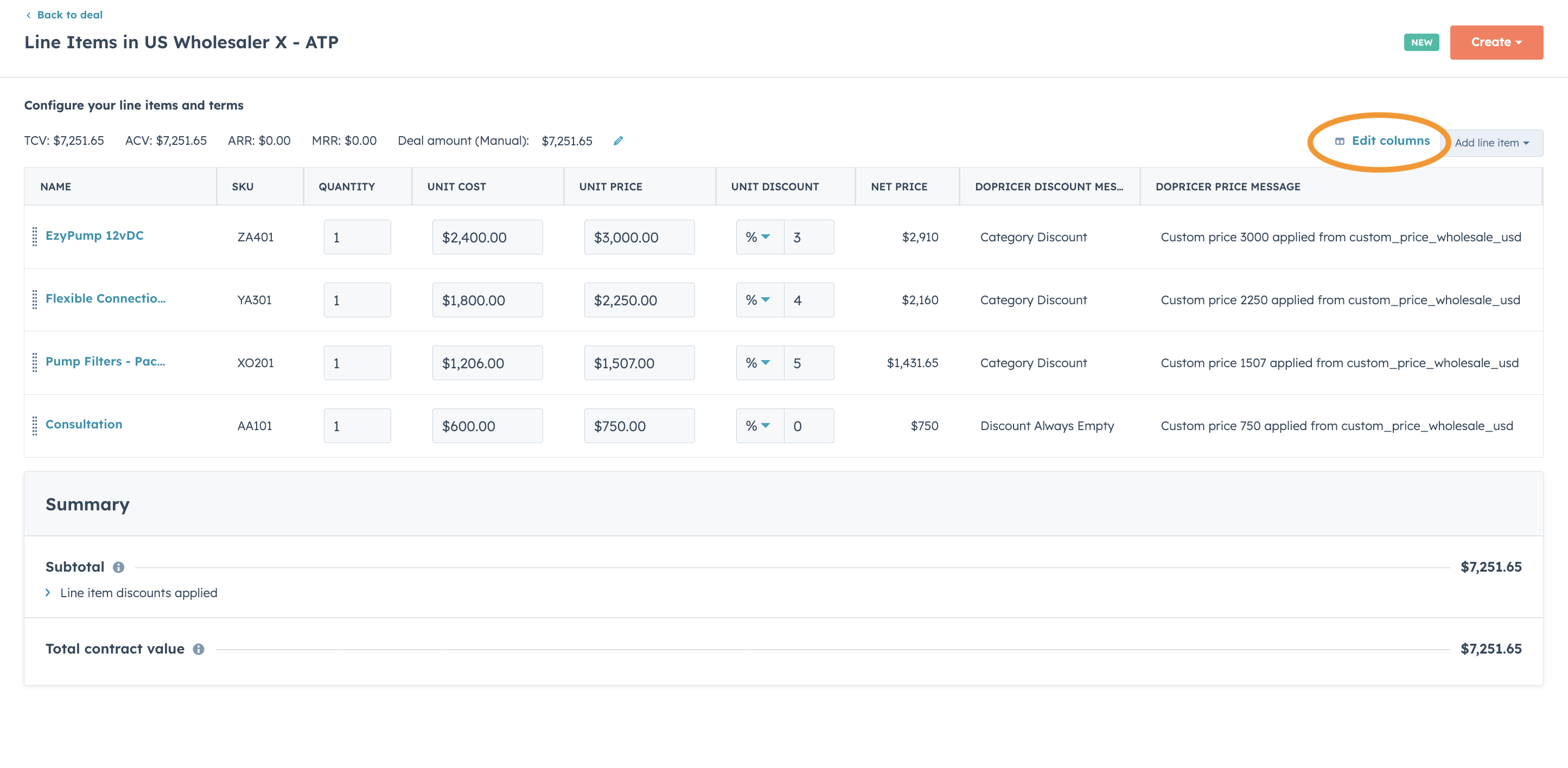This screenshot has height=768, width=1568.
Task: Click the MRR: $0.00 value
Action: [x=344, y=140]
